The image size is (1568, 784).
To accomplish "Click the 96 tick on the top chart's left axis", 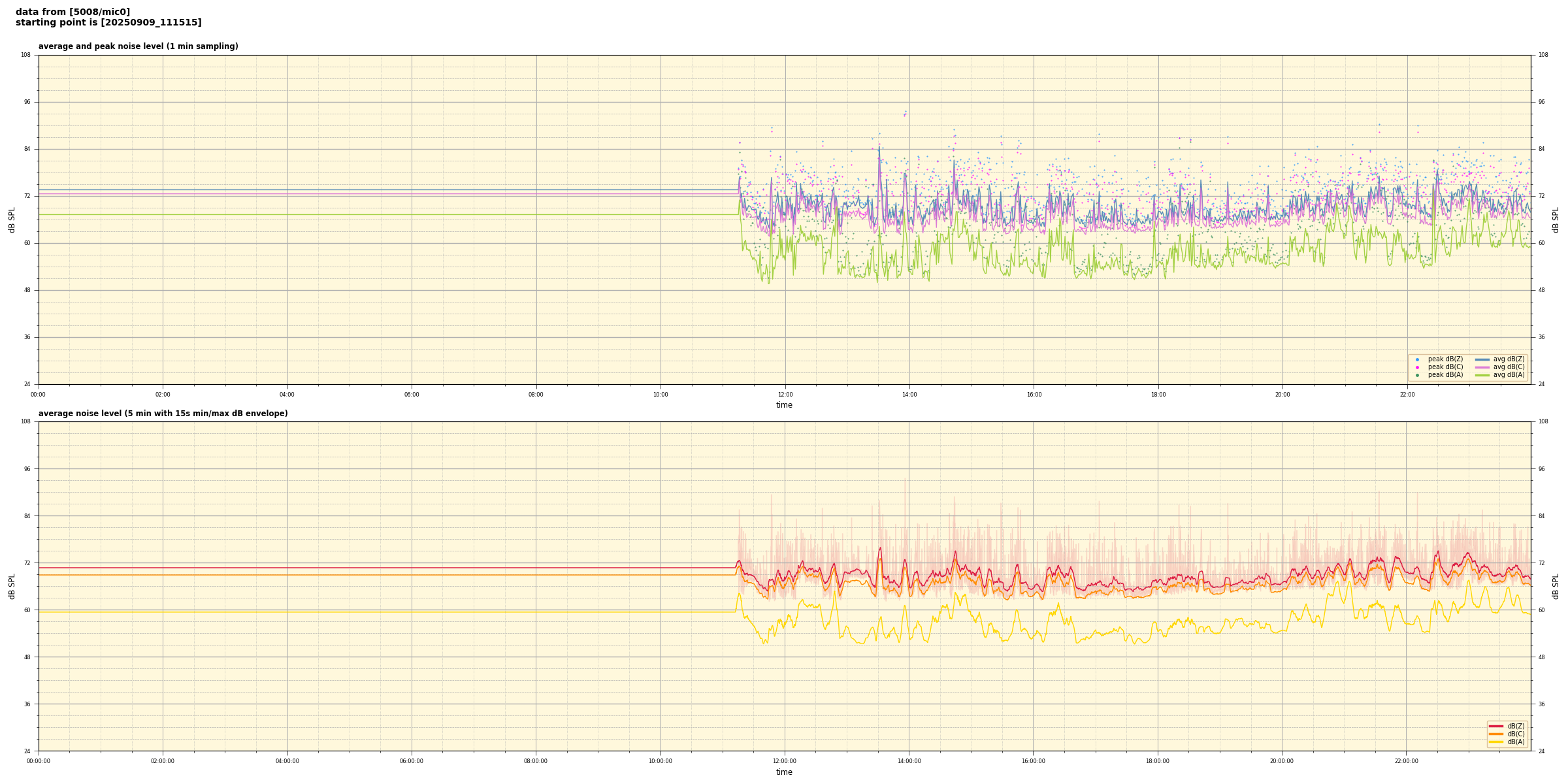I will click(x=26, y=102).
